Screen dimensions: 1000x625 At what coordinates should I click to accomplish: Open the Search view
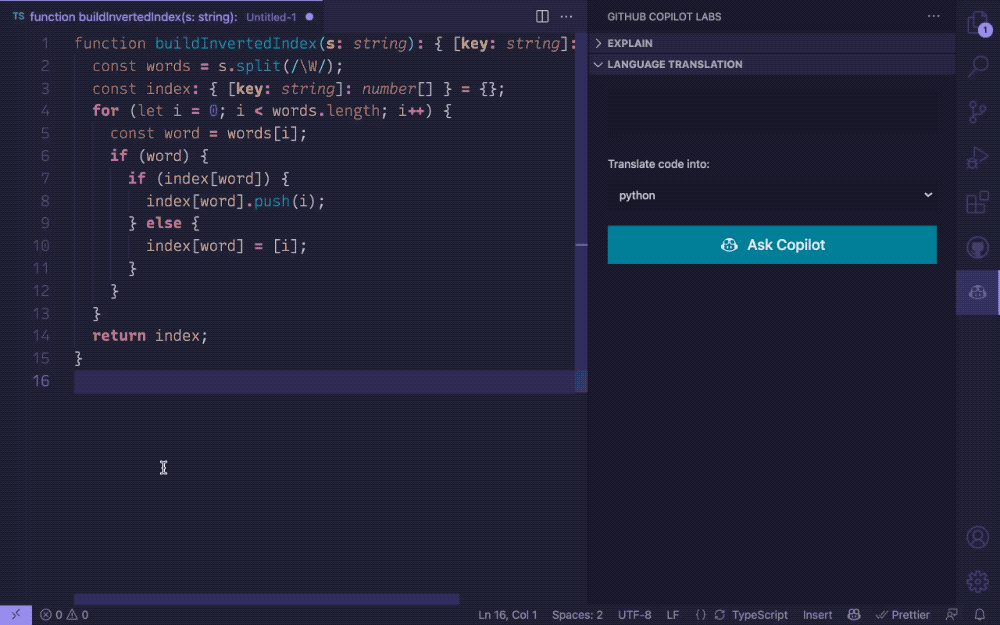(977, 66)
